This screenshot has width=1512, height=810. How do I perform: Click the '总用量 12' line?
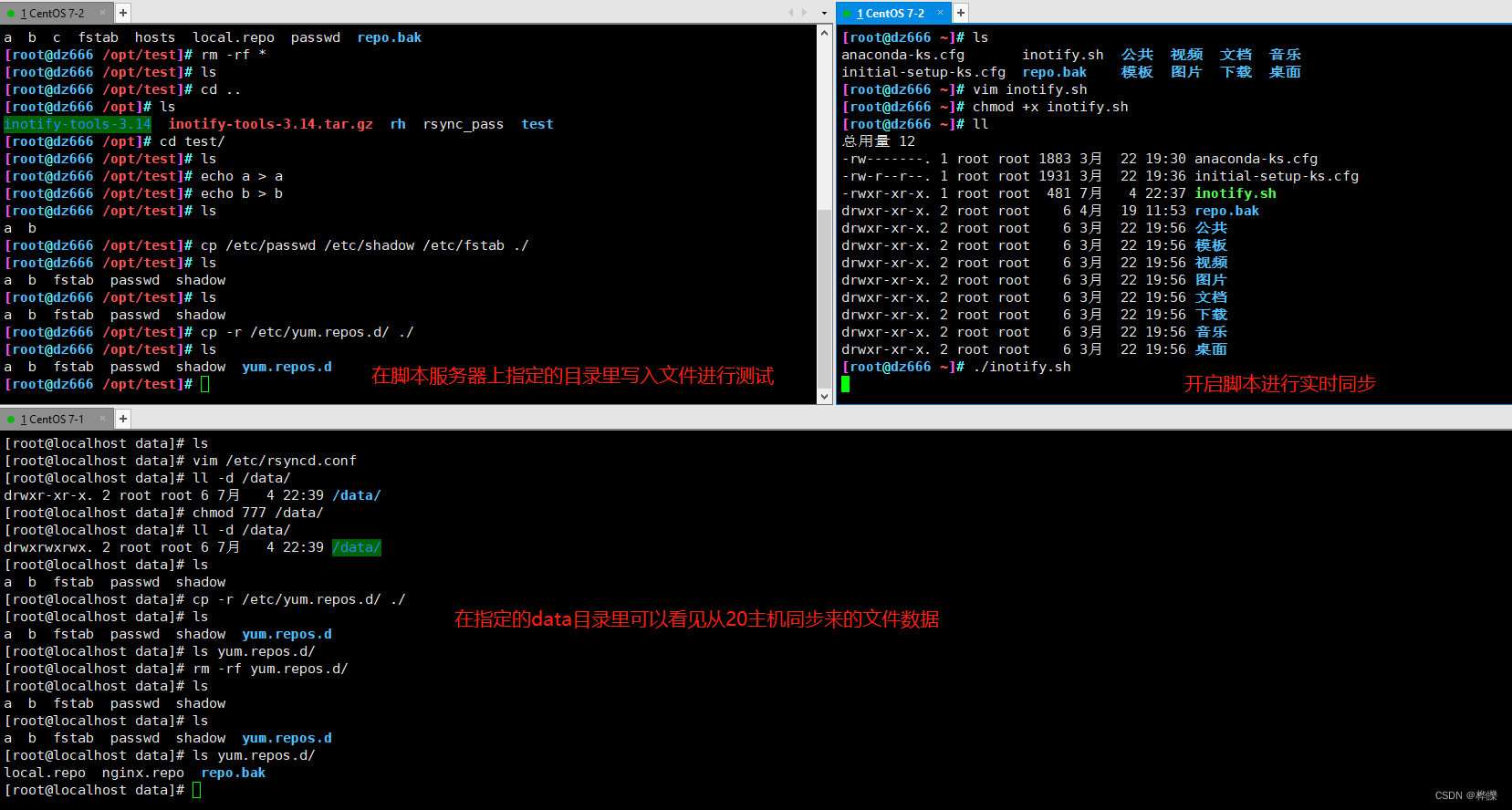tap(878, 141)
